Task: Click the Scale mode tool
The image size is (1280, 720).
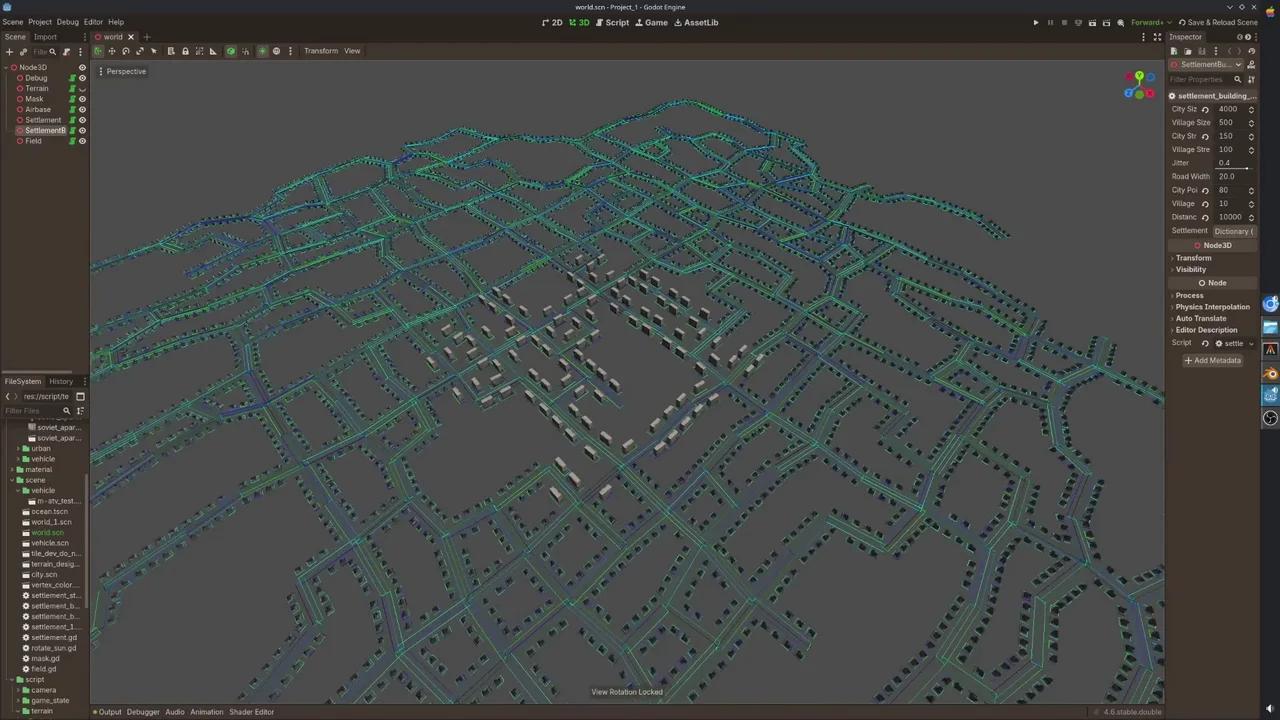Action: 139,51
